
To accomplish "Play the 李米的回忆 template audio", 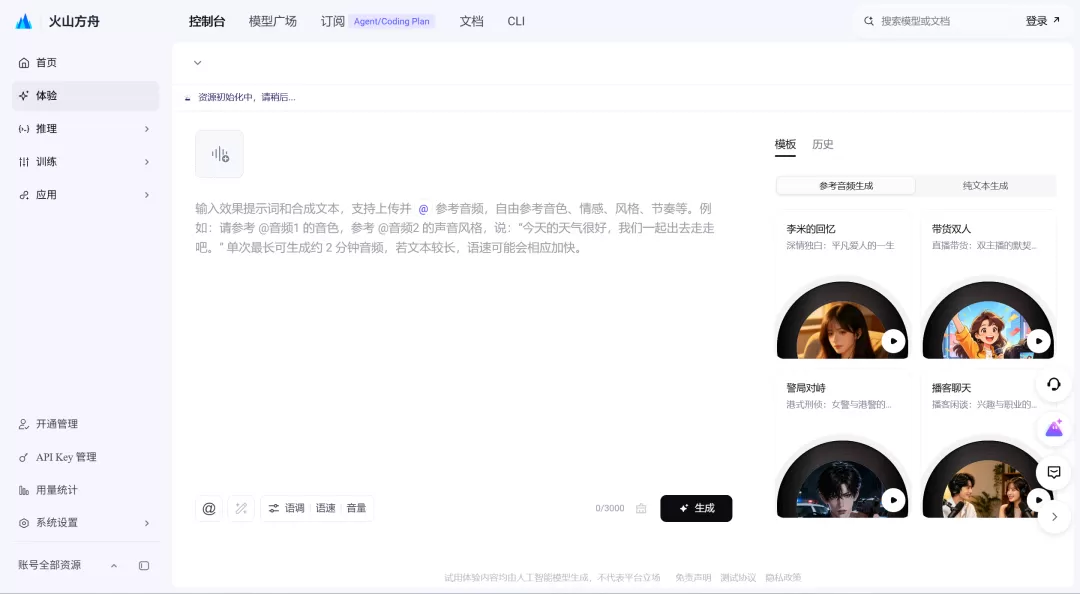I will coord(893,340).
